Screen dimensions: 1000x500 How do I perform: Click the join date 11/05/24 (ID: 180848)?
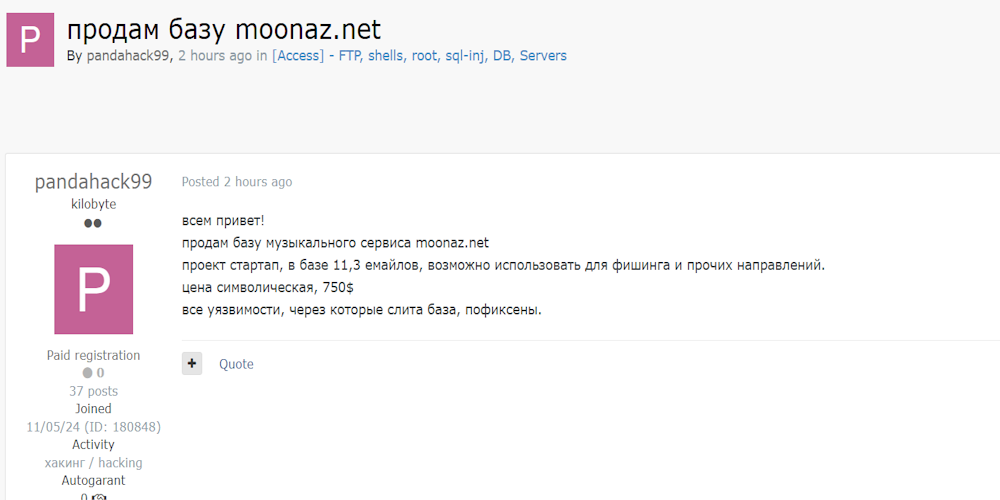[x=93, y=427]
